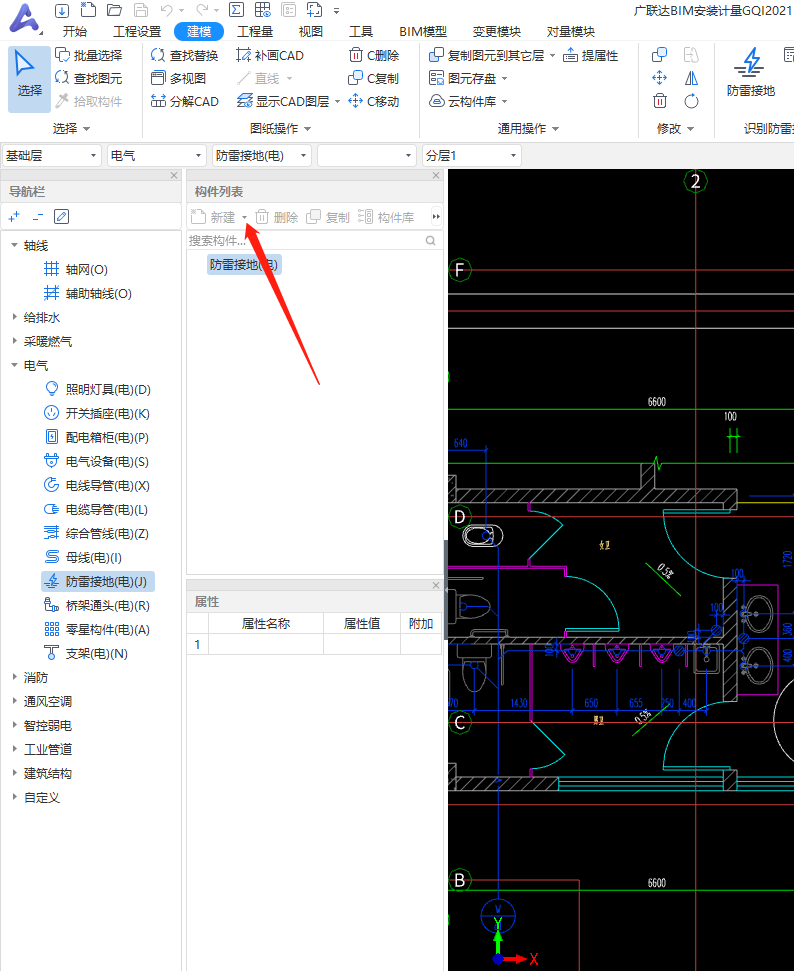Screen dimensions: 794x971
Task: Select 电线导管(电)(X) in tree
Action: tap(97, 485)
